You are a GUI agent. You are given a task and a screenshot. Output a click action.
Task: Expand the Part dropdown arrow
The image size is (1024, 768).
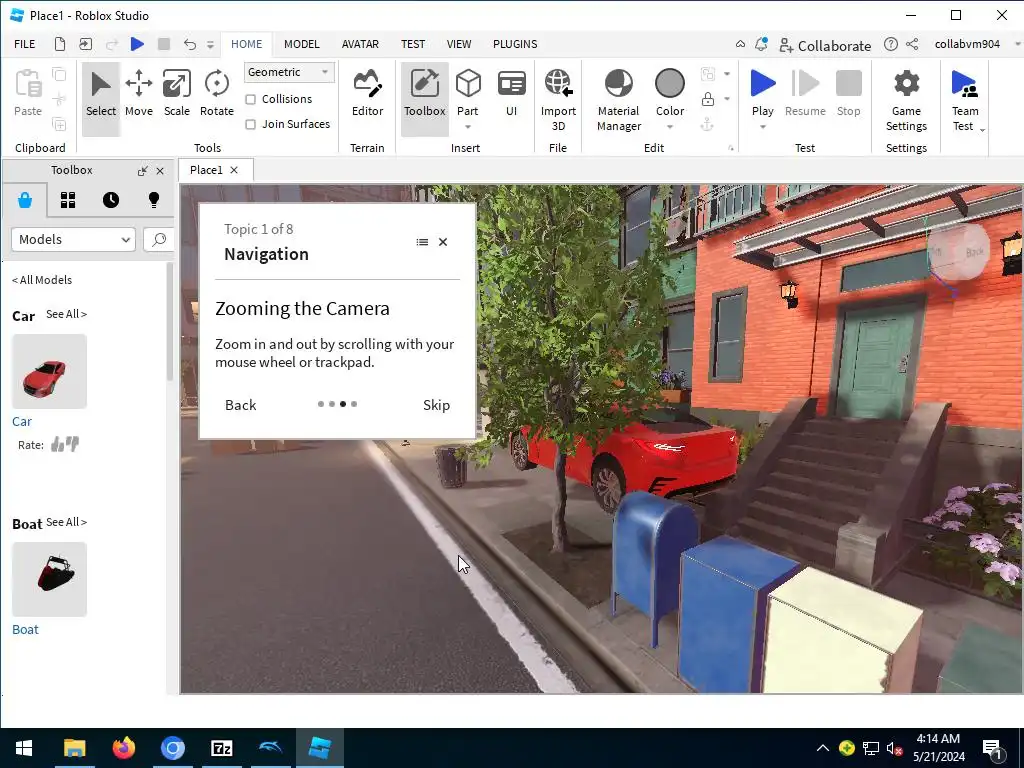coord(468,127)
